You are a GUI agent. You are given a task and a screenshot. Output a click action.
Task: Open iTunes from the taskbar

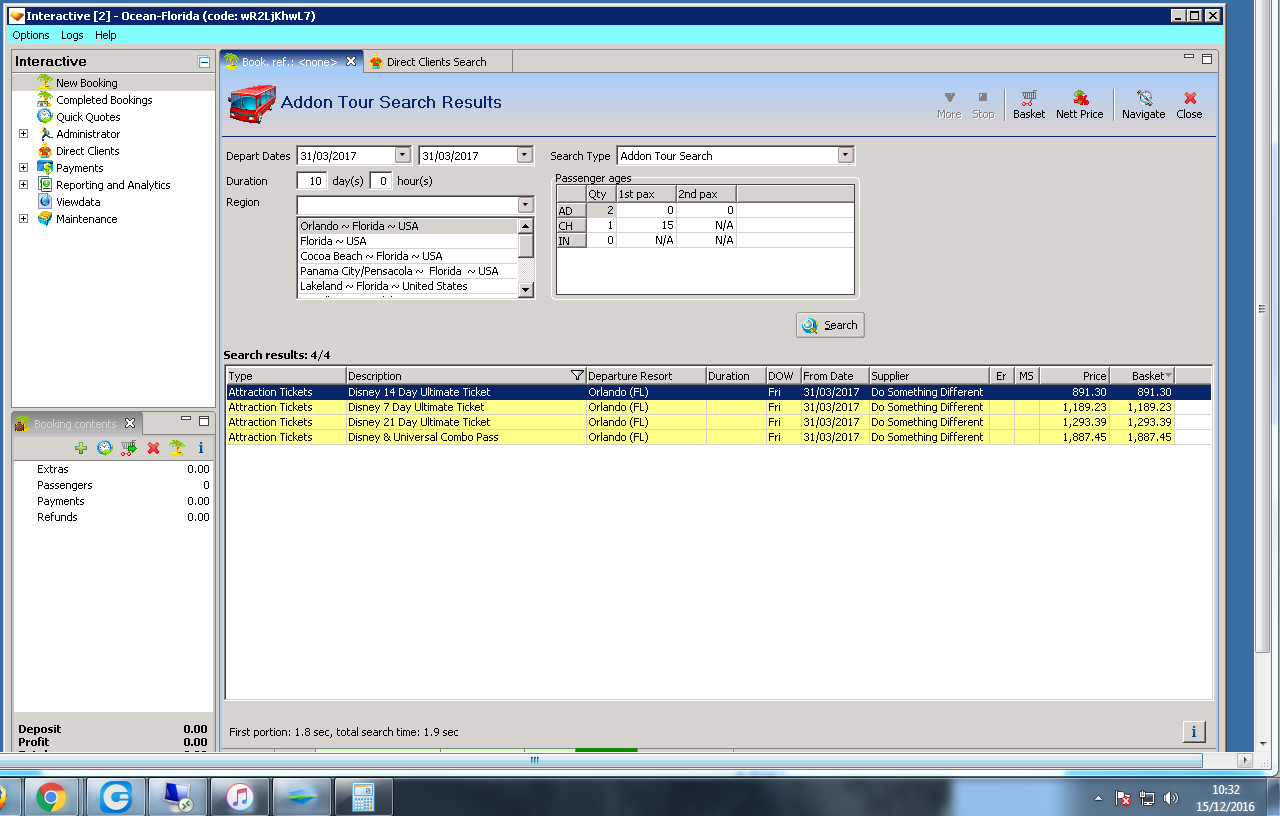(239, 797)
